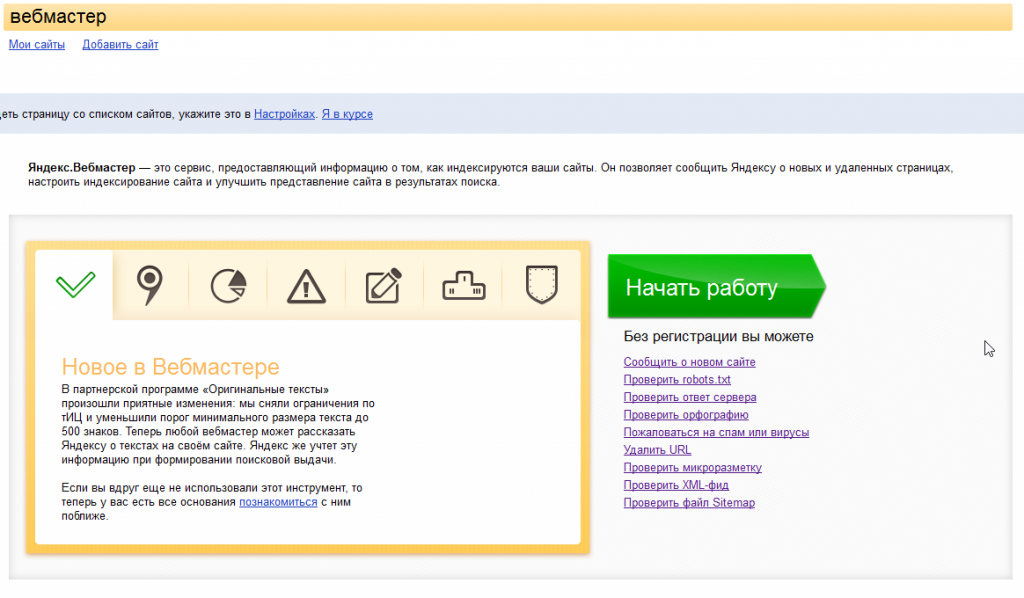Follow the познакомиться link in news text
The width and height of the screenshot is (1024, 598).
(x=278, y=502)
